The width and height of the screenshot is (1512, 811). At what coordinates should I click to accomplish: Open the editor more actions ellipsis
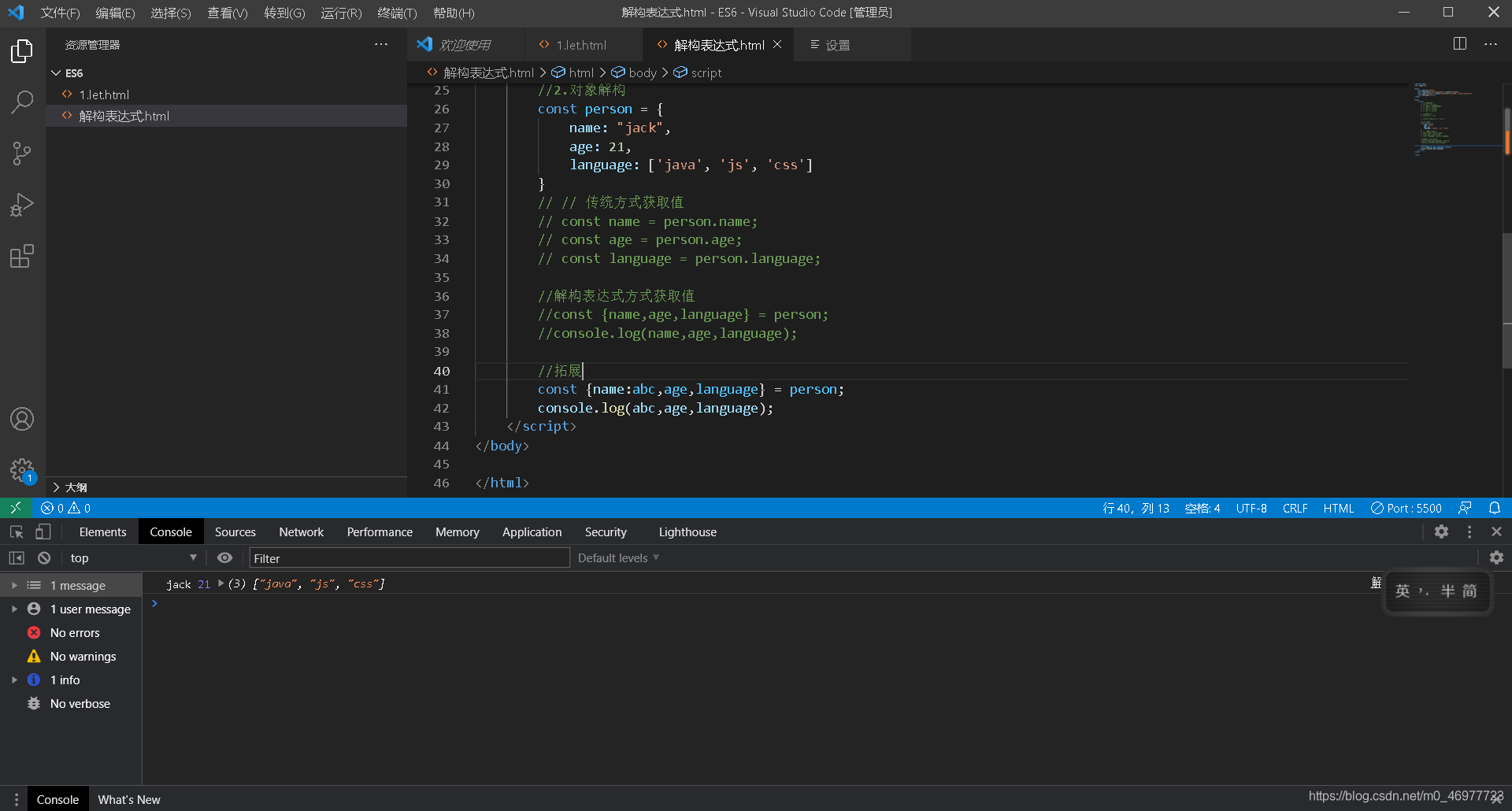1491,44
